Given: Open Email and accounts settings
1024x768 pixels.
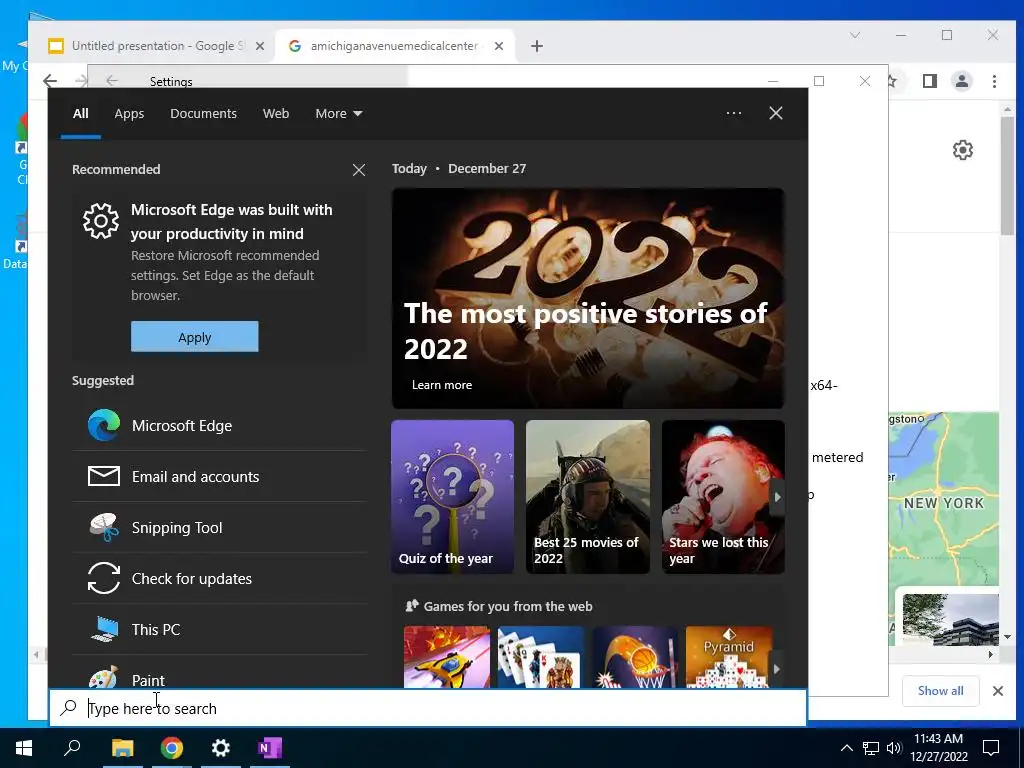Looking at the screenshot, I should [x=219, y=477].
